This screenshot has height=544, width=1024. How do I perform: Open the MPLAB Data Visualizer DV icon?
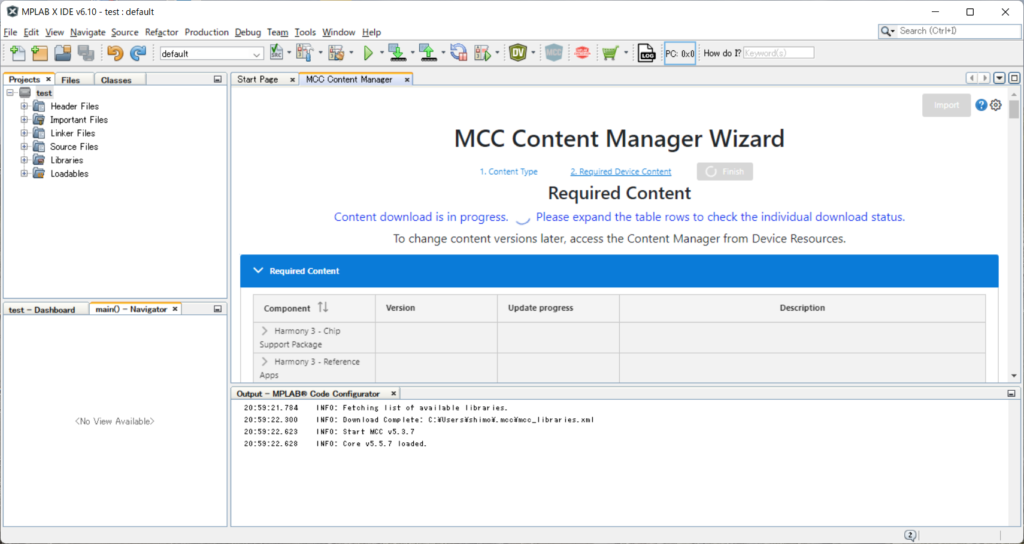518,54
